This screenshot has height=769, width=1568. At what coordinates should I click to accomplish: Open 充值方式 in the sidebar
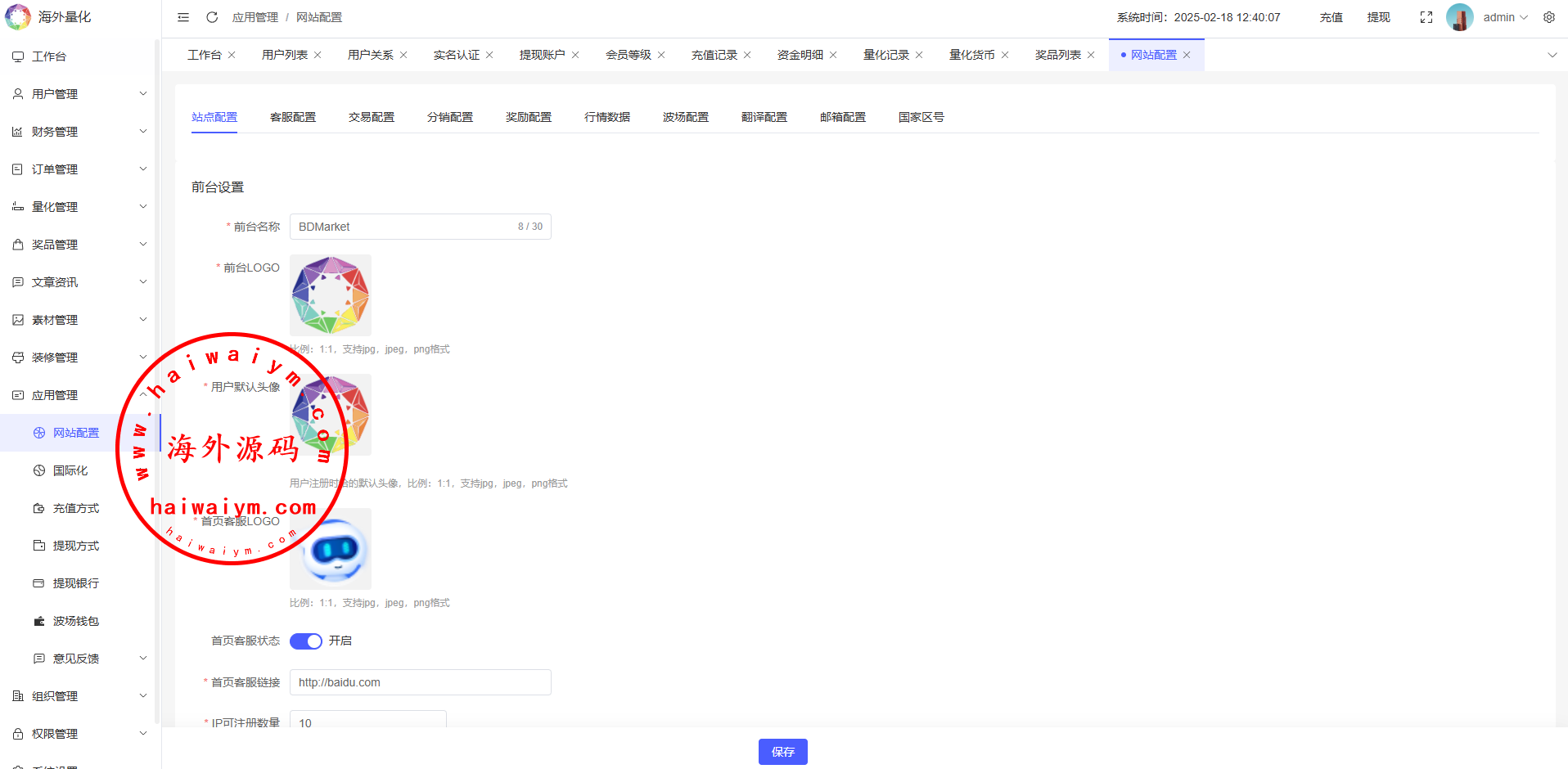pyautogui.click(x=75, y=508)
